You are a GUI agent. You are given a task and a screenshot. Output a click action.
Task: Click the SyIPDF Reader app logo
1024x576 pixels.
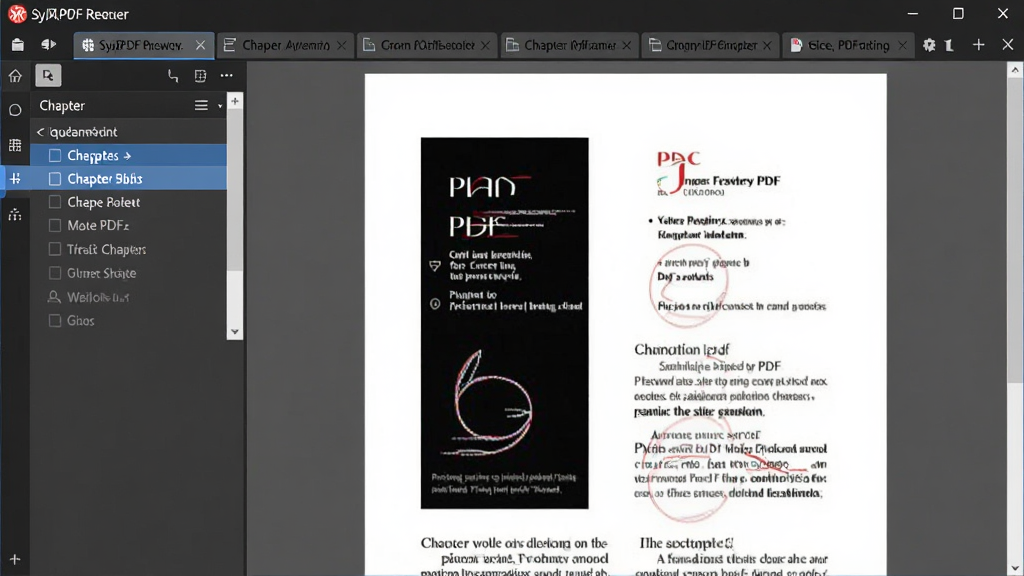[18, 14]
